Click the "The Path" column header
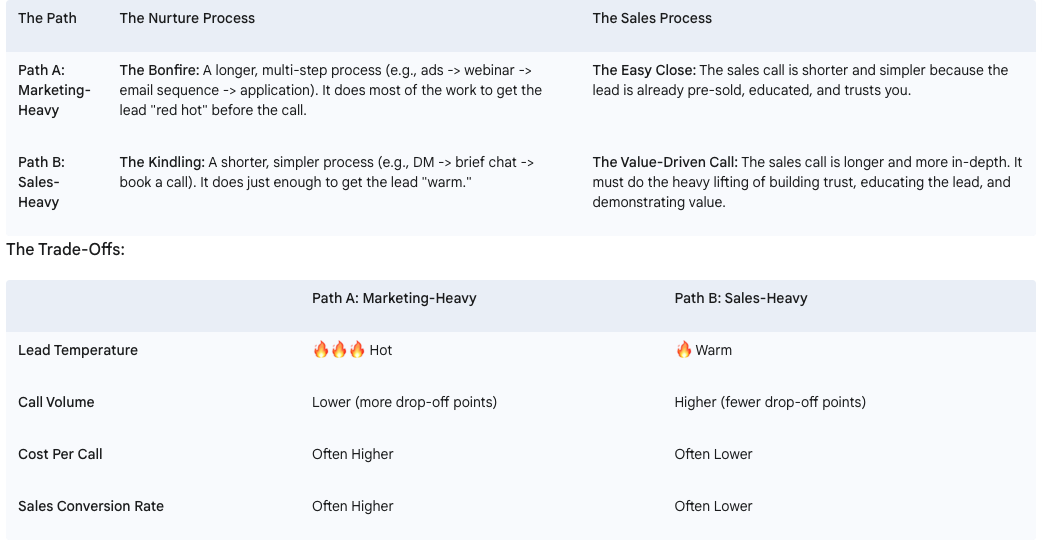 tap(47, 18)
